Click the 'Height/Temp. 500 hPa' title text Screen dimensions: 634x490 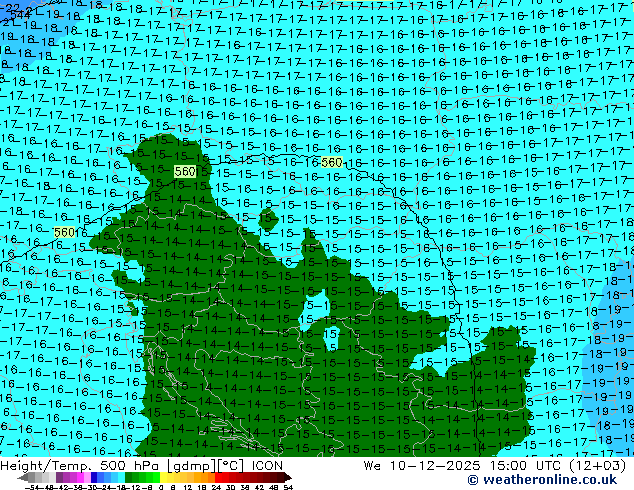pos(80,466)
